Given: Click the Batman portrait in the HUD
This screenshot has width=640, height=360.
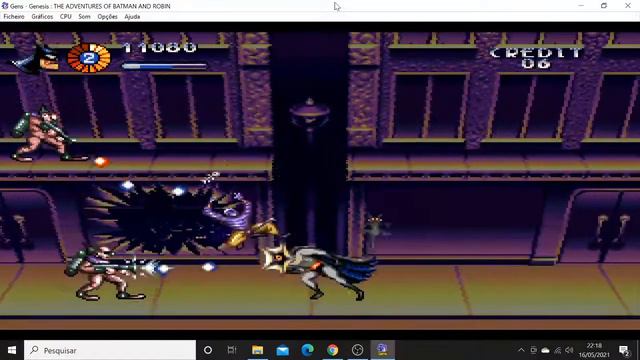Looking at the screenshot, I should (x=36, y=59).
